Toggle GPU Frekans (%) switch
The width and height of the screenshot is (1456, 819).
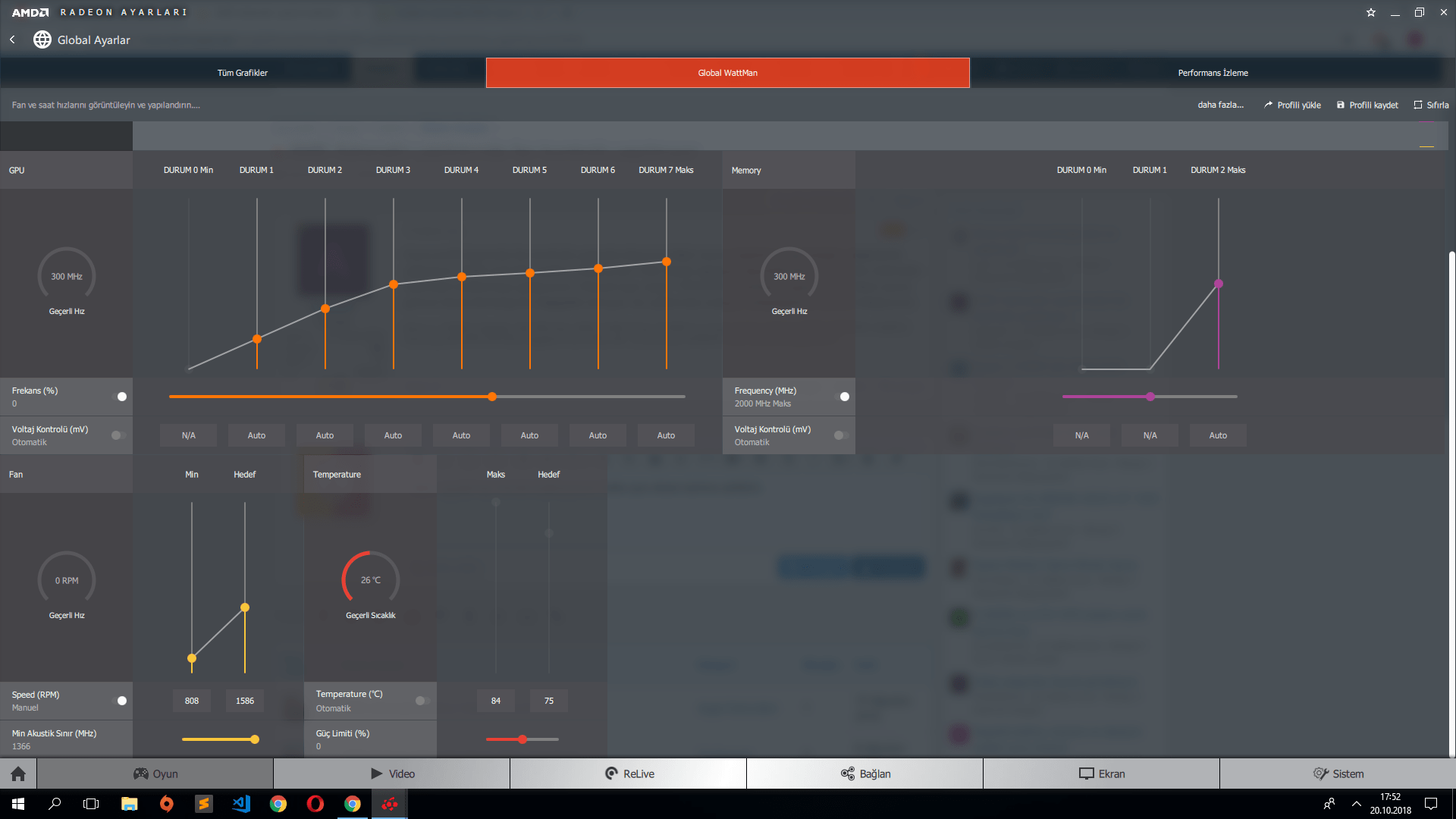click(x=118, y=397)
